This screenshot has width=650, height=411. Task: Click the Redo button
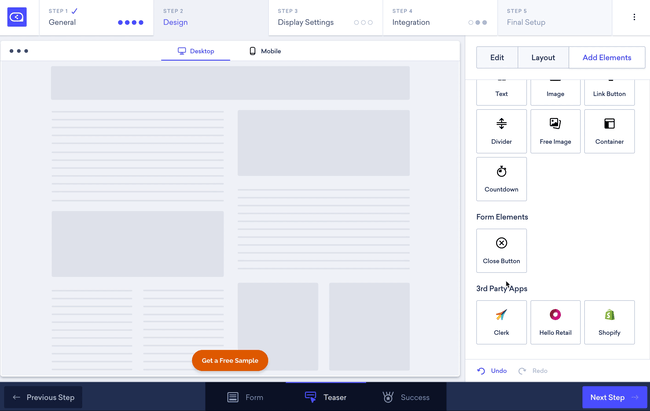[x=533, y=371]
